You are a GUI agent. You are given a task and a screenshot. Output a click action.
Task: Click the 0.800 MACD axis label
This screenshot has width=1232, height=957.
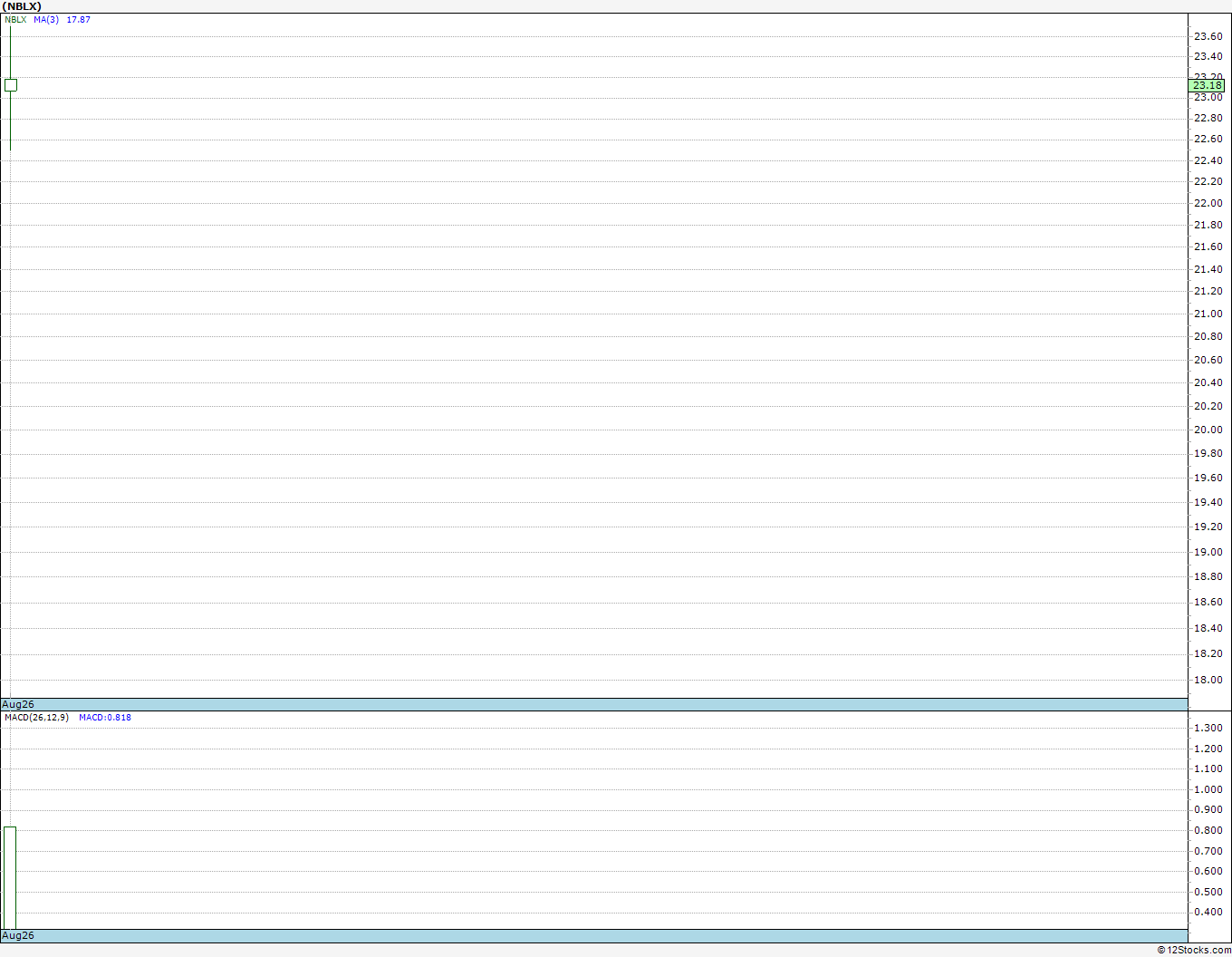pyautogui.click(x=1208, y=830)
